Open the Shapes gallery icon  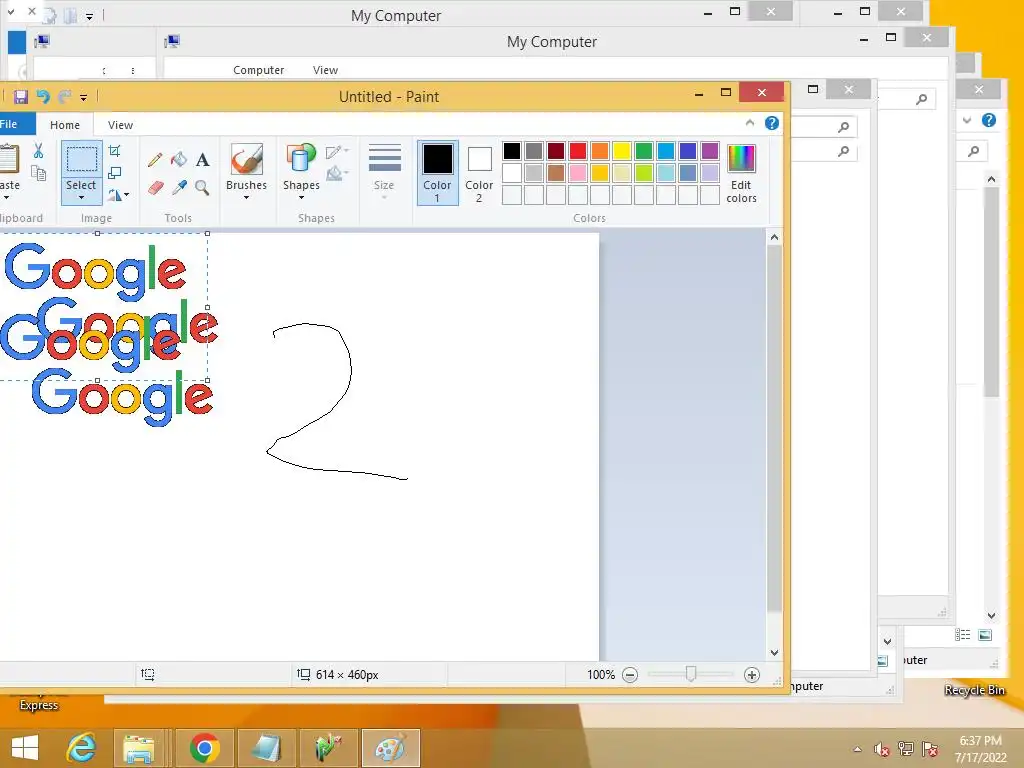point(301,159)
